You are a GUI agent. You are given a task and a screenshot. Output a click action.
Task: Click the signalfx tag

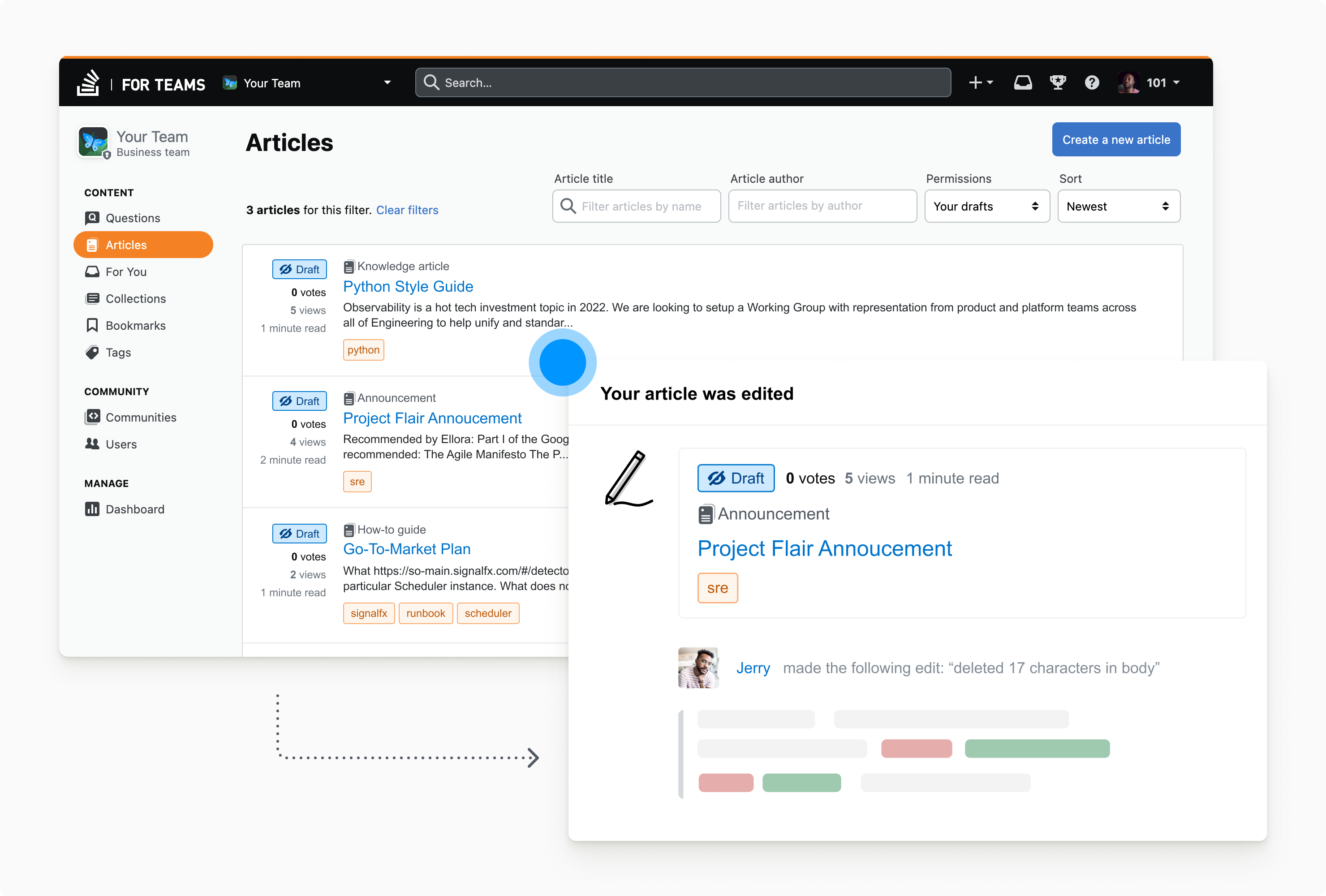tap(369, 613)
